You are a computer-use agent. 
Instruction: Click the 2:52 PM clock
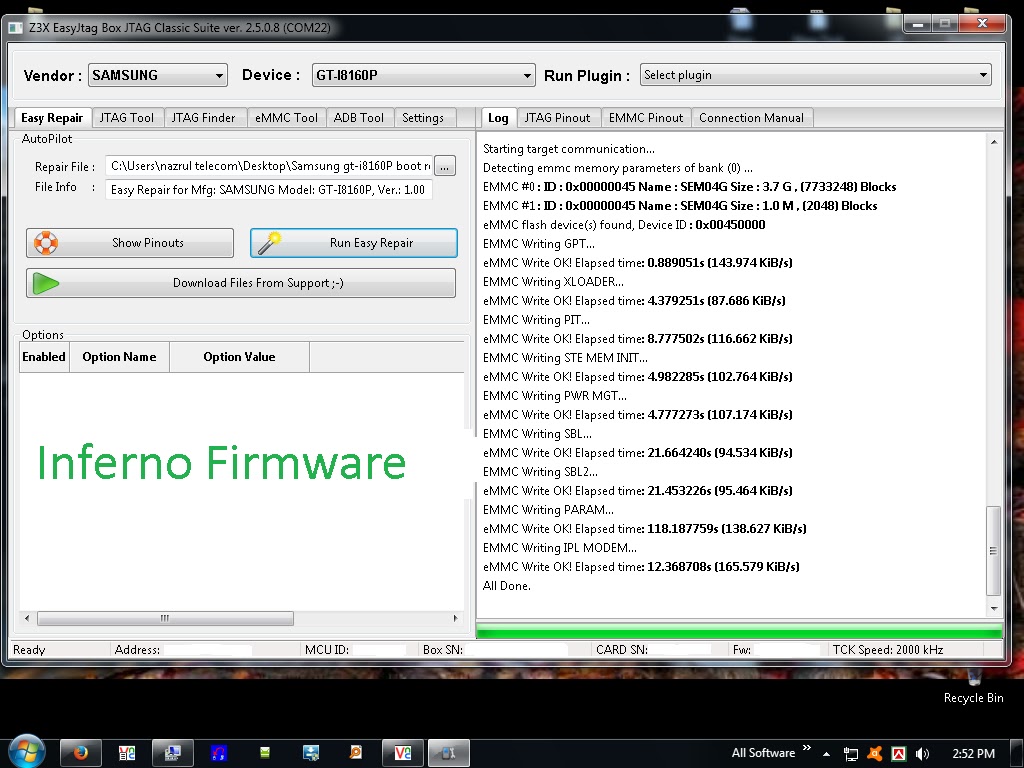coord(973,754)
